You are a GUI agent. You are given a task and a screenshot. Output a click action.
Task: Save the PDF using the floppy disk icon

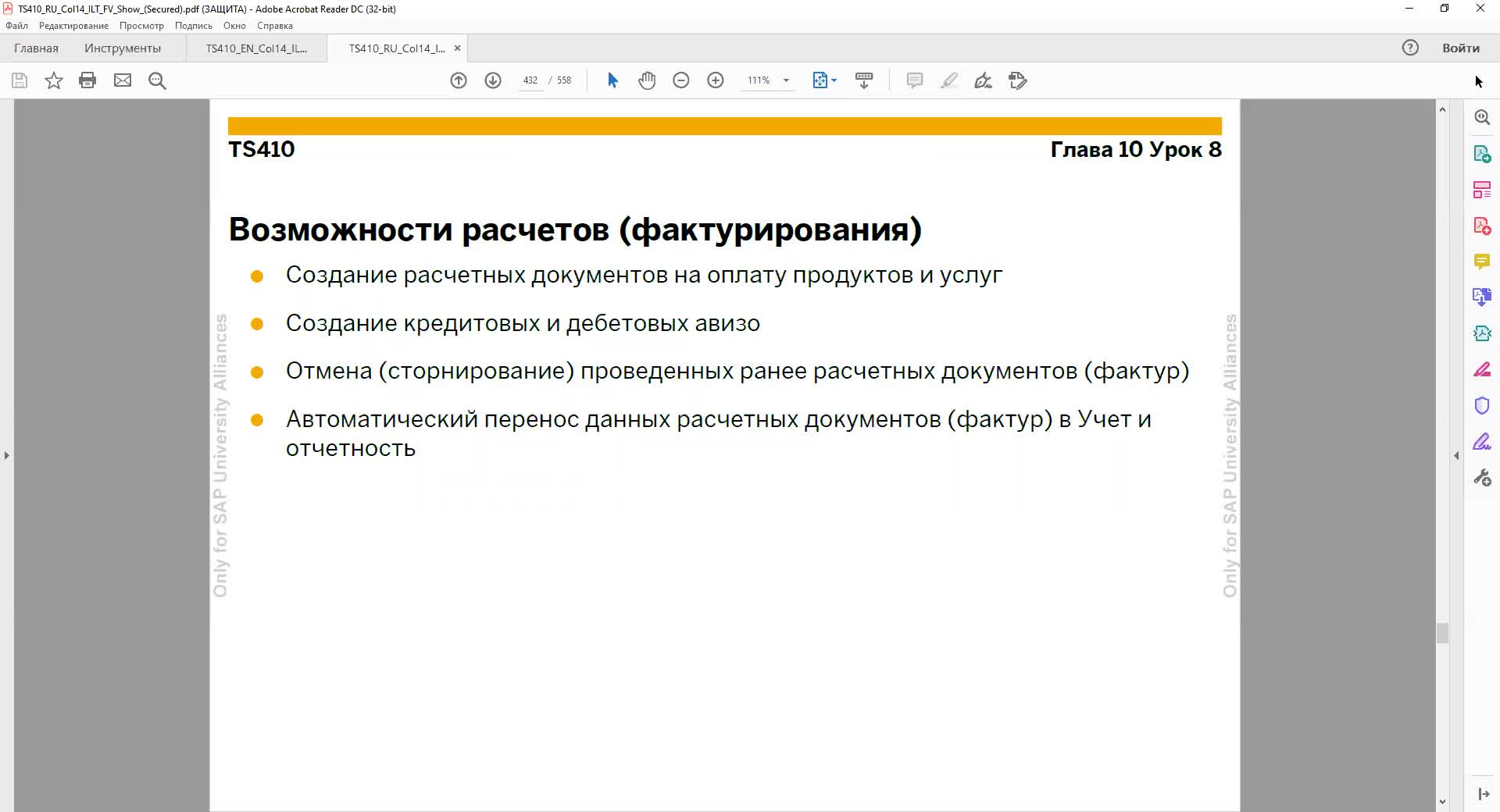[x=20, y=80]
